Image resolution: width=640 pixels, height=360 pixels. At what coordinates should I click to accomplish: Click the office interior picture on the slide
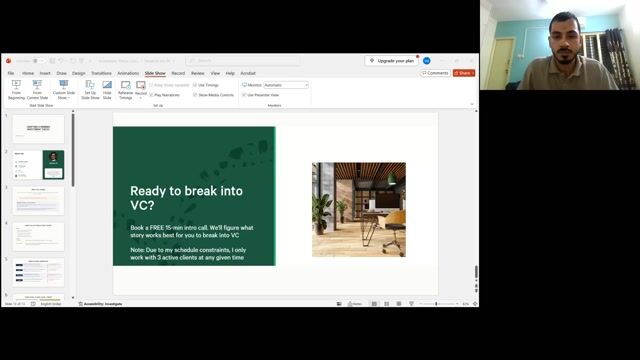pos(359,210)
